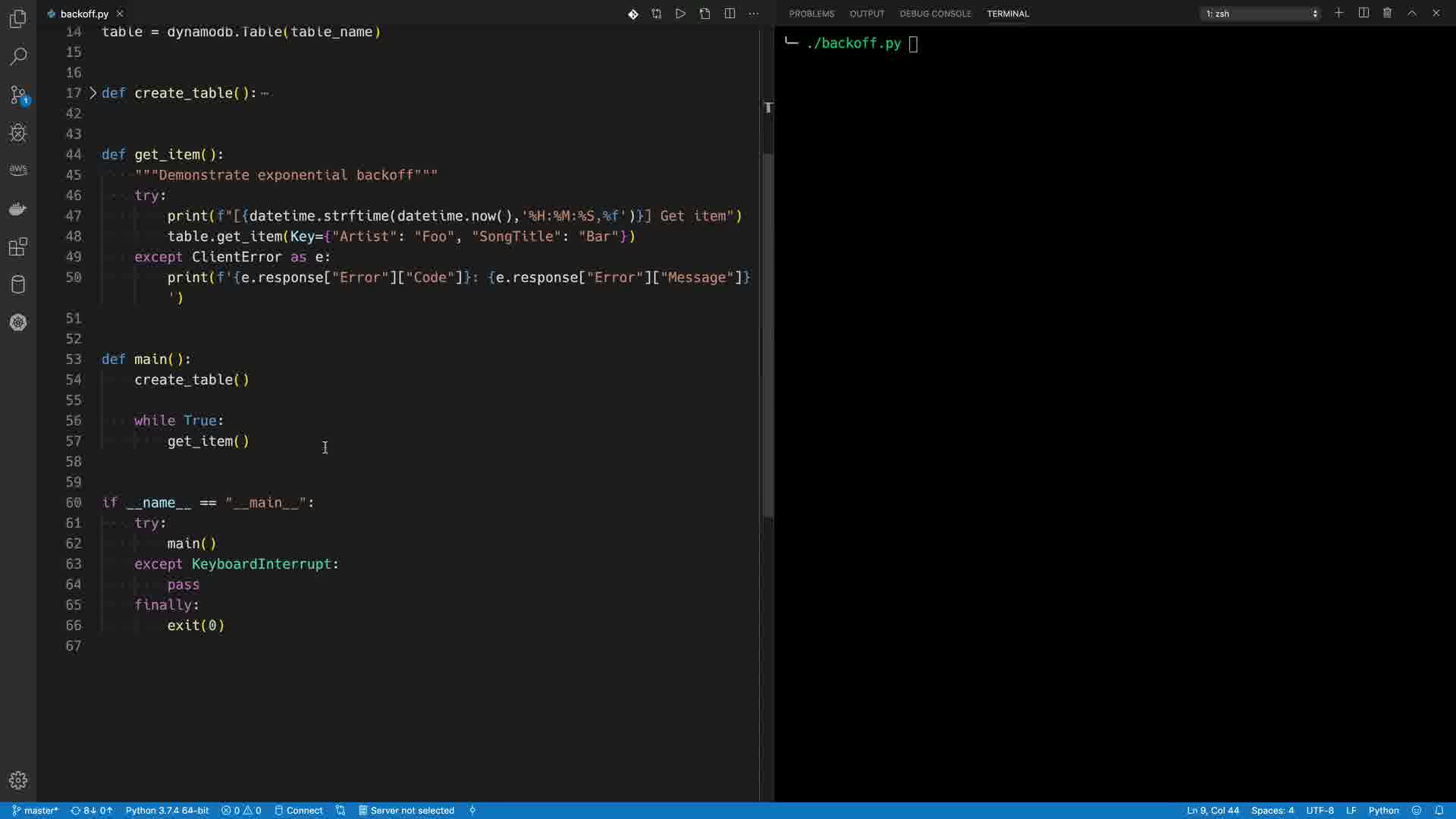
Task: Click the editor vertical scrollbar thumb
Action: coord(767,334)
